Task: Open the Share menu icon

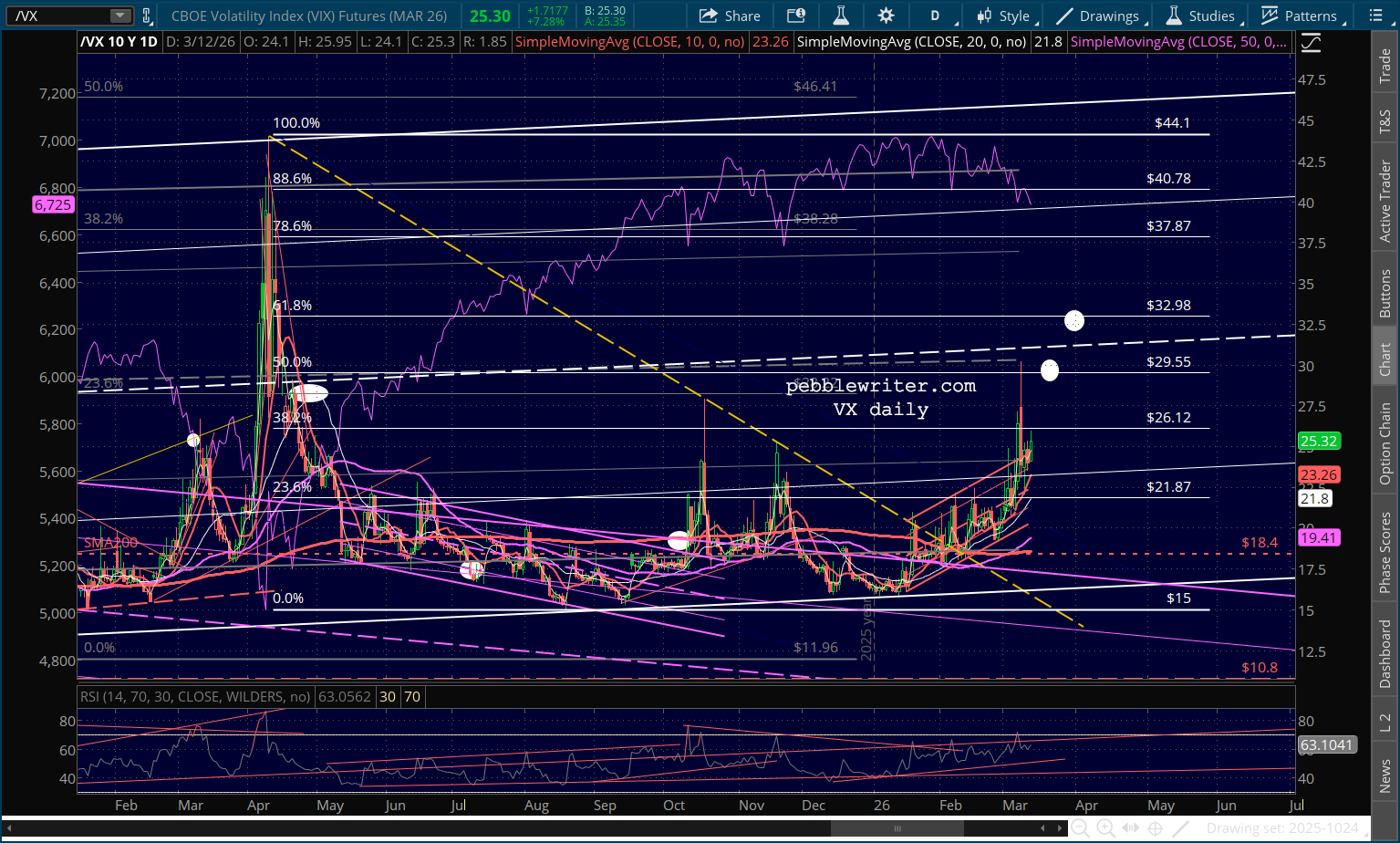Action: (x=730, y=16)
